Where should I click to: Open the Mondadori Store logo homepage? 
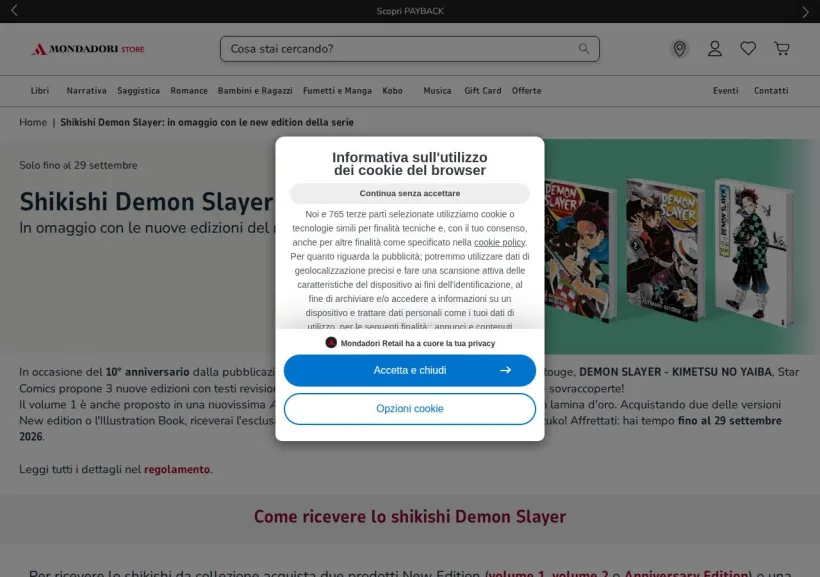coord(88,49)
